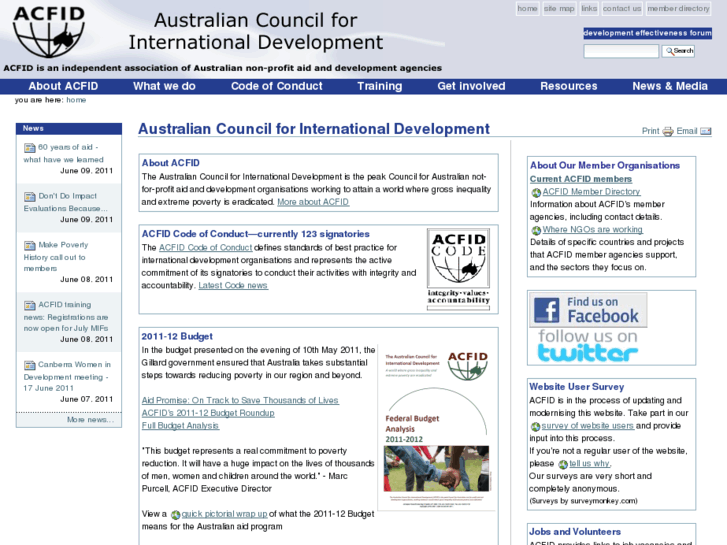The image size is (727, 545).
Task: Open the Resources menu
Action: pos(569,86)
